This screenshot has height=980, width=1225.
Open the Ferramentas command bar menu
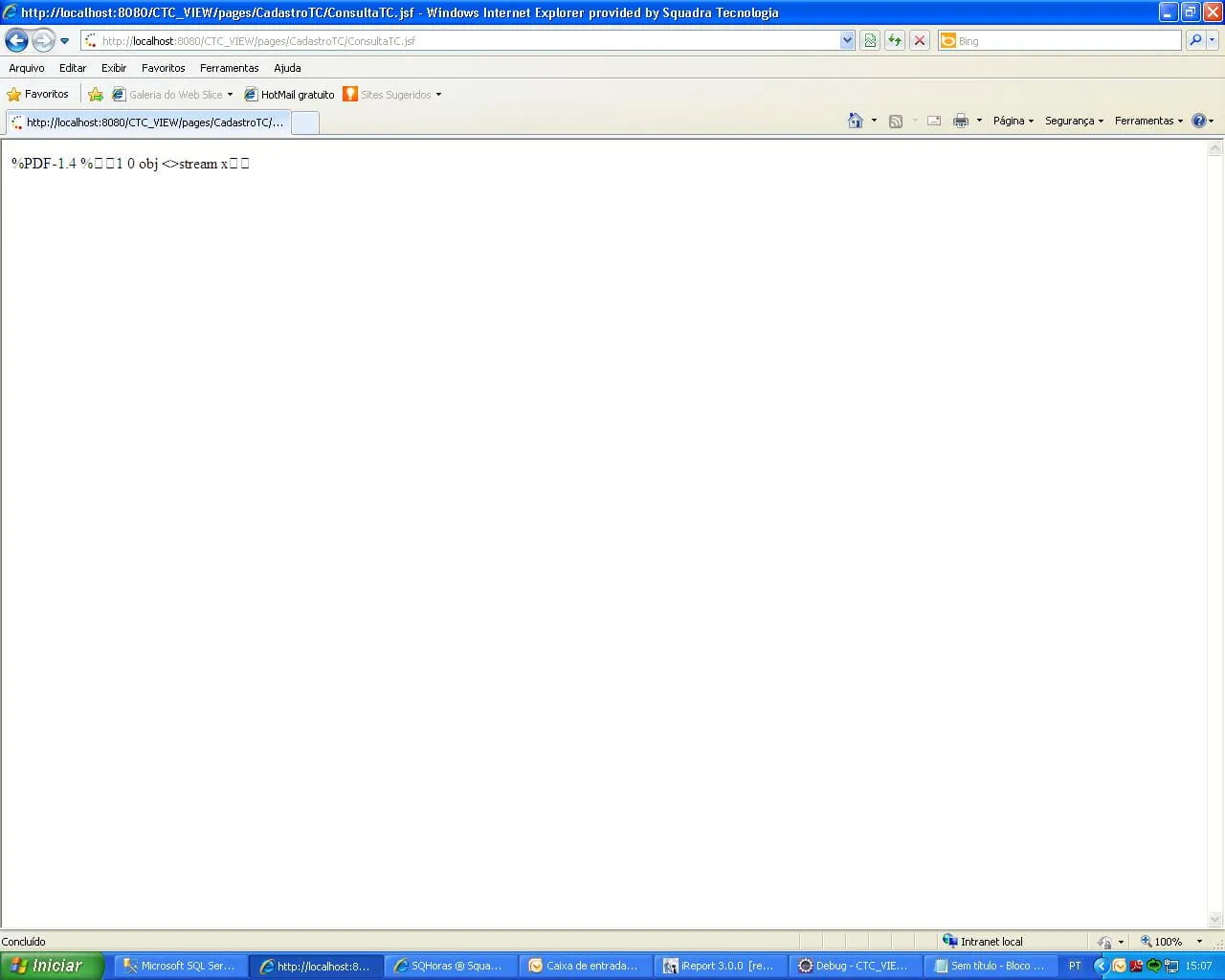(1148, 121)
